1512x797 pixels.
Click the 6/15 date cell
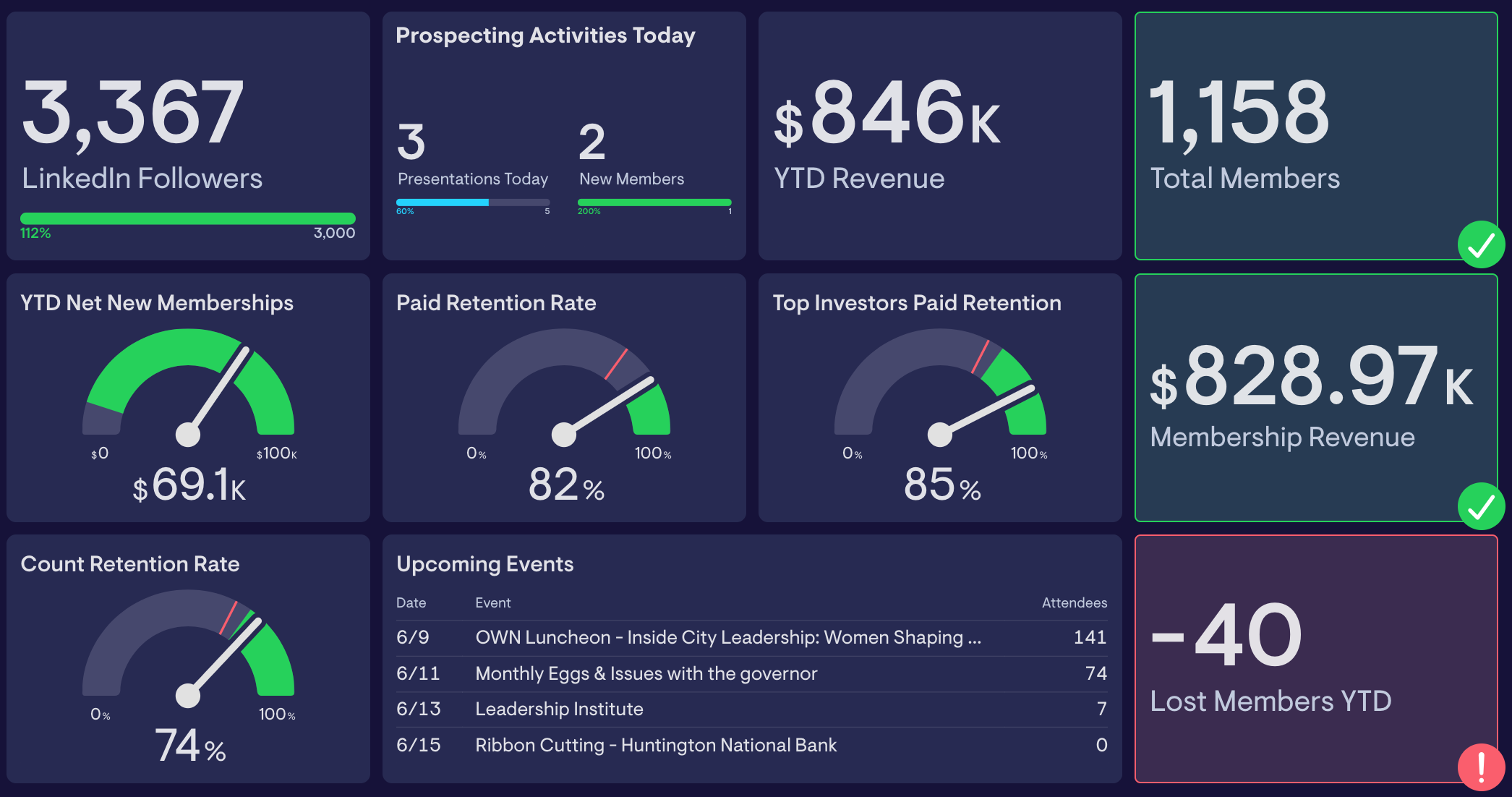(x=418, y=745)
